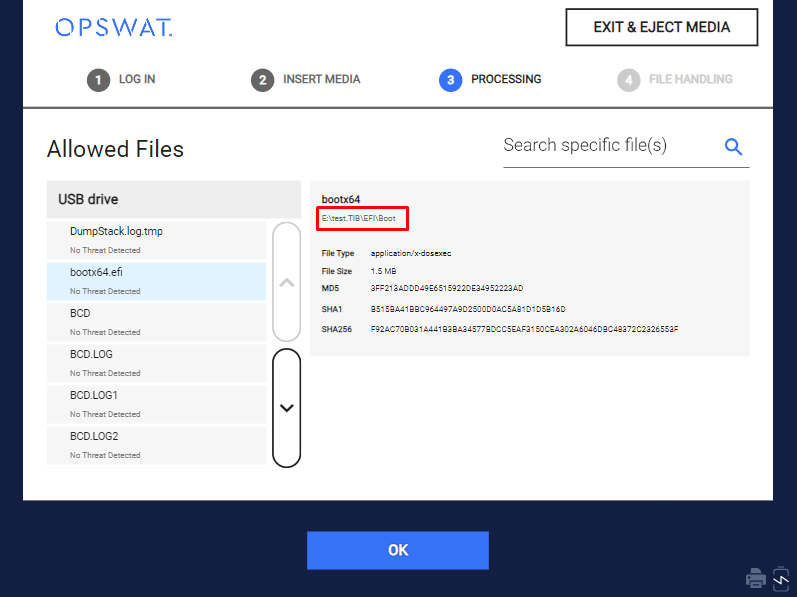Click the printer icon in the corner

click(x=756, y=578)
